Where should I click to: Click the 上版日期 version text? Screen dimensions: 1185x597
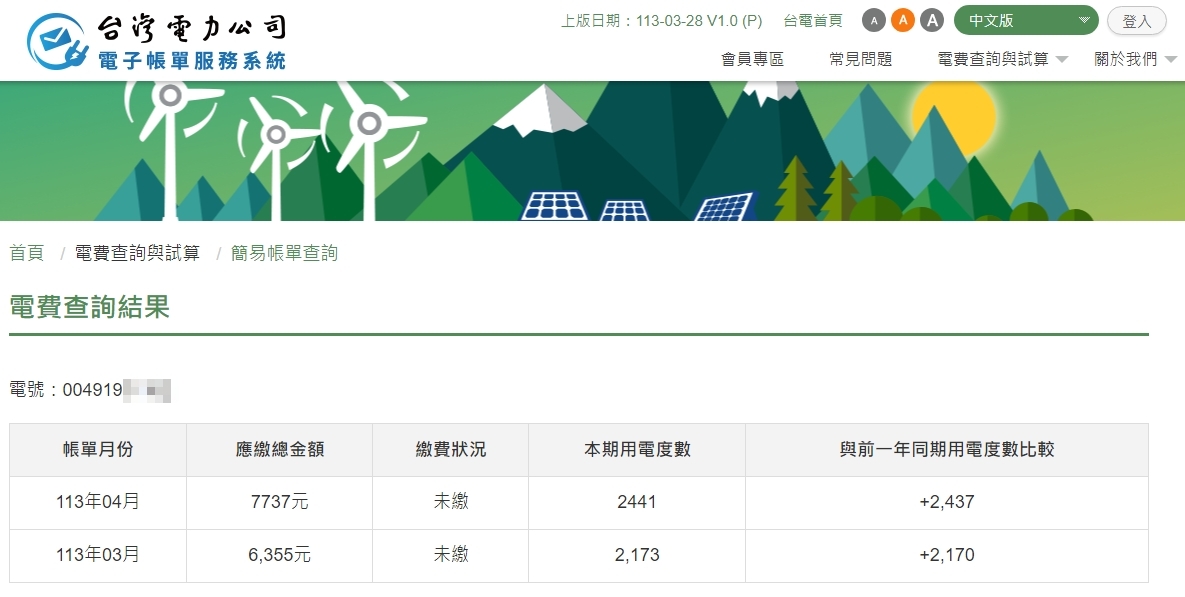point(661,20)
